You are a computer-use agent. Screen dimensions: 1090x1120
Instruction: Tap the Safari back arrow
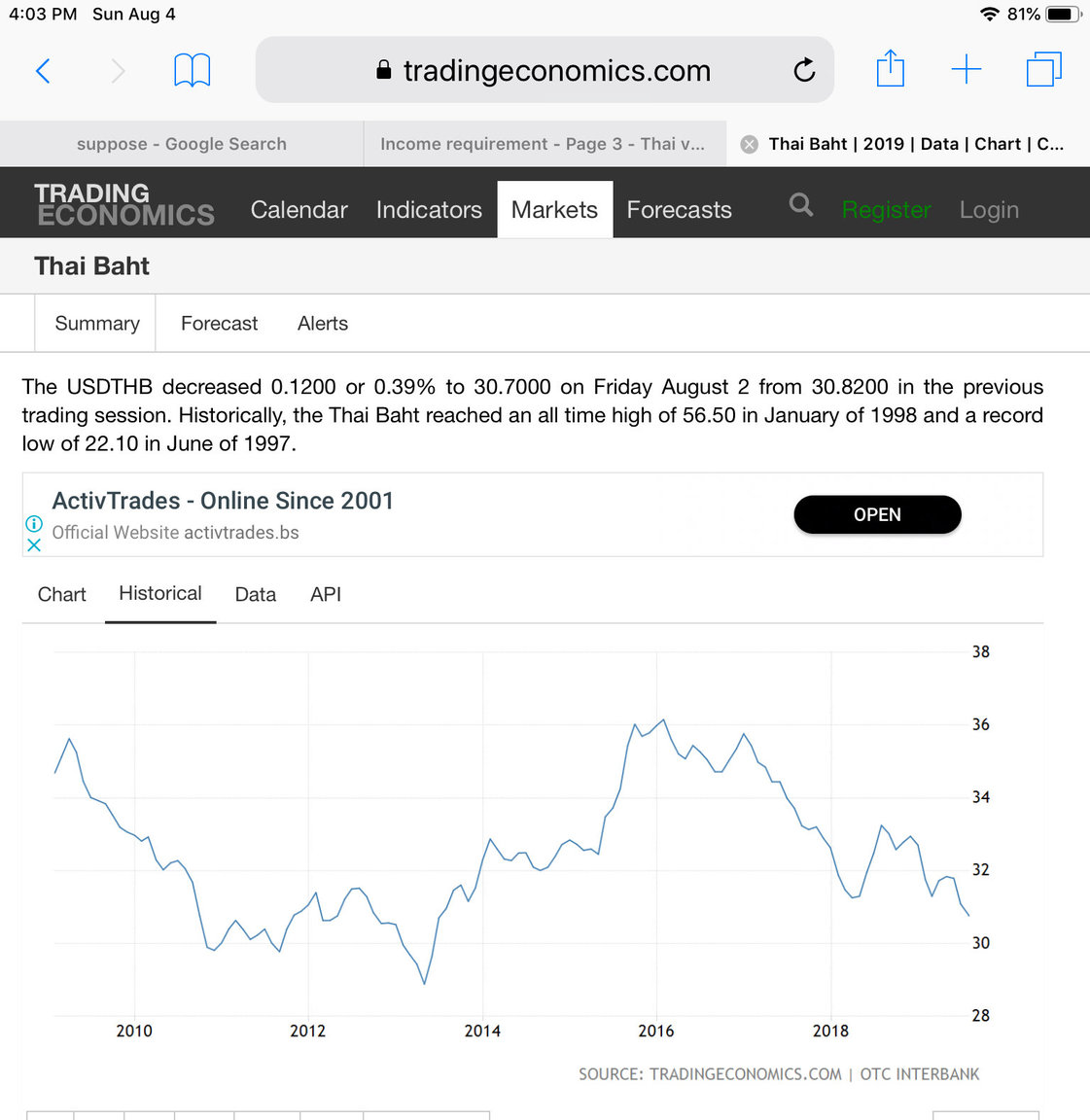43,71
